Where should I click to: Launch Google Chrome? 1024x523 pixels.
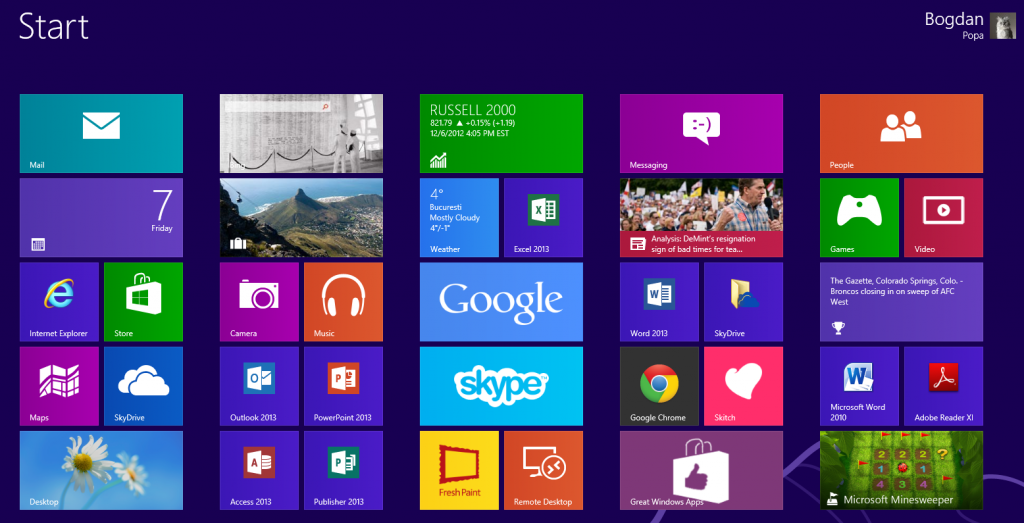pyautogui.click(x=659, y=385)
